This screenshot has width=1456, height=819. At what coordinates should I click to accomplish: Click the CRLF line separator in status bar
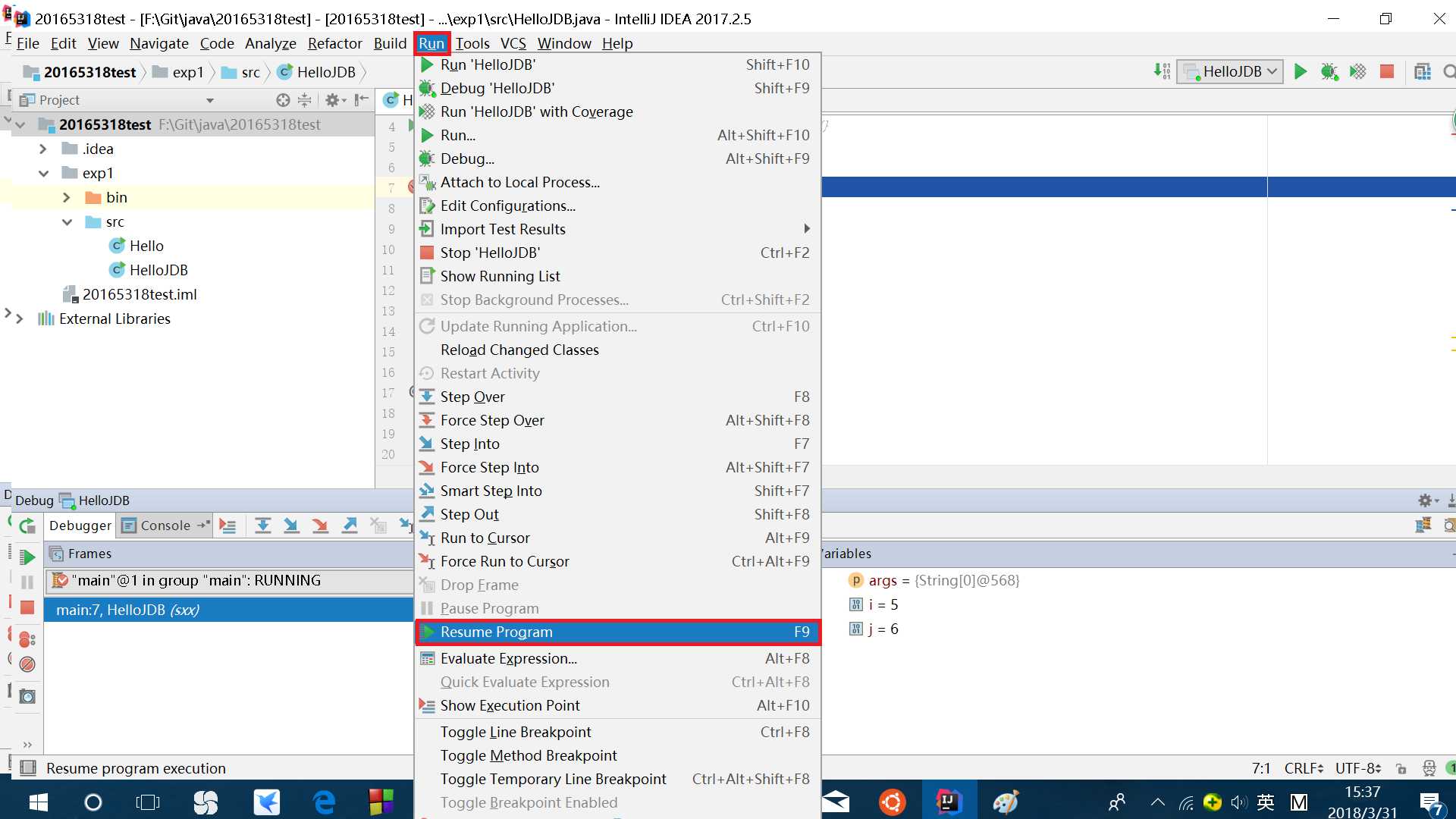pyautogui.click(x=1304, y=768)
